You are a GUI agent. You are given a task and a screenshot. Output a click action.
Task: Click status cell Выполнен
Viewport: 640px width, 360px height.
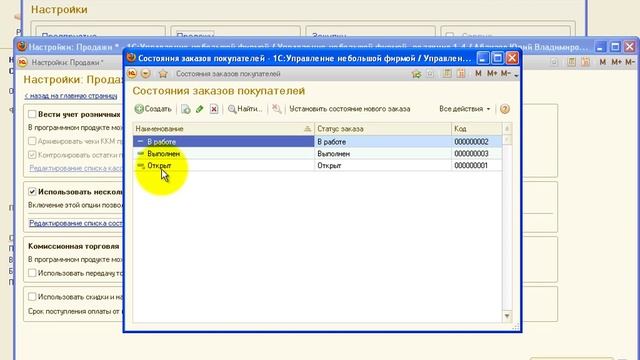click(382, 153)
